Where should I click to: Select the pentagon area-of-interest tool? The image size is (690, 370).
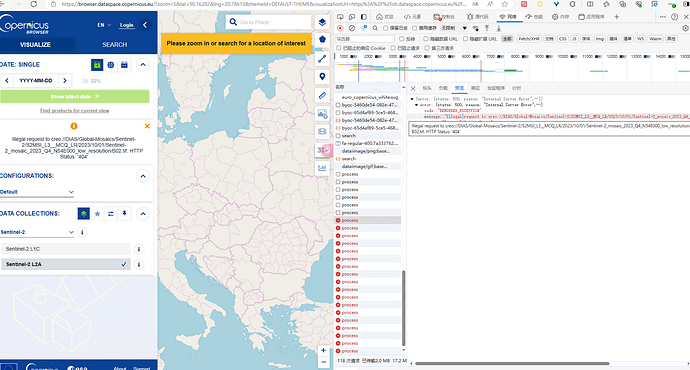[322, 39]
